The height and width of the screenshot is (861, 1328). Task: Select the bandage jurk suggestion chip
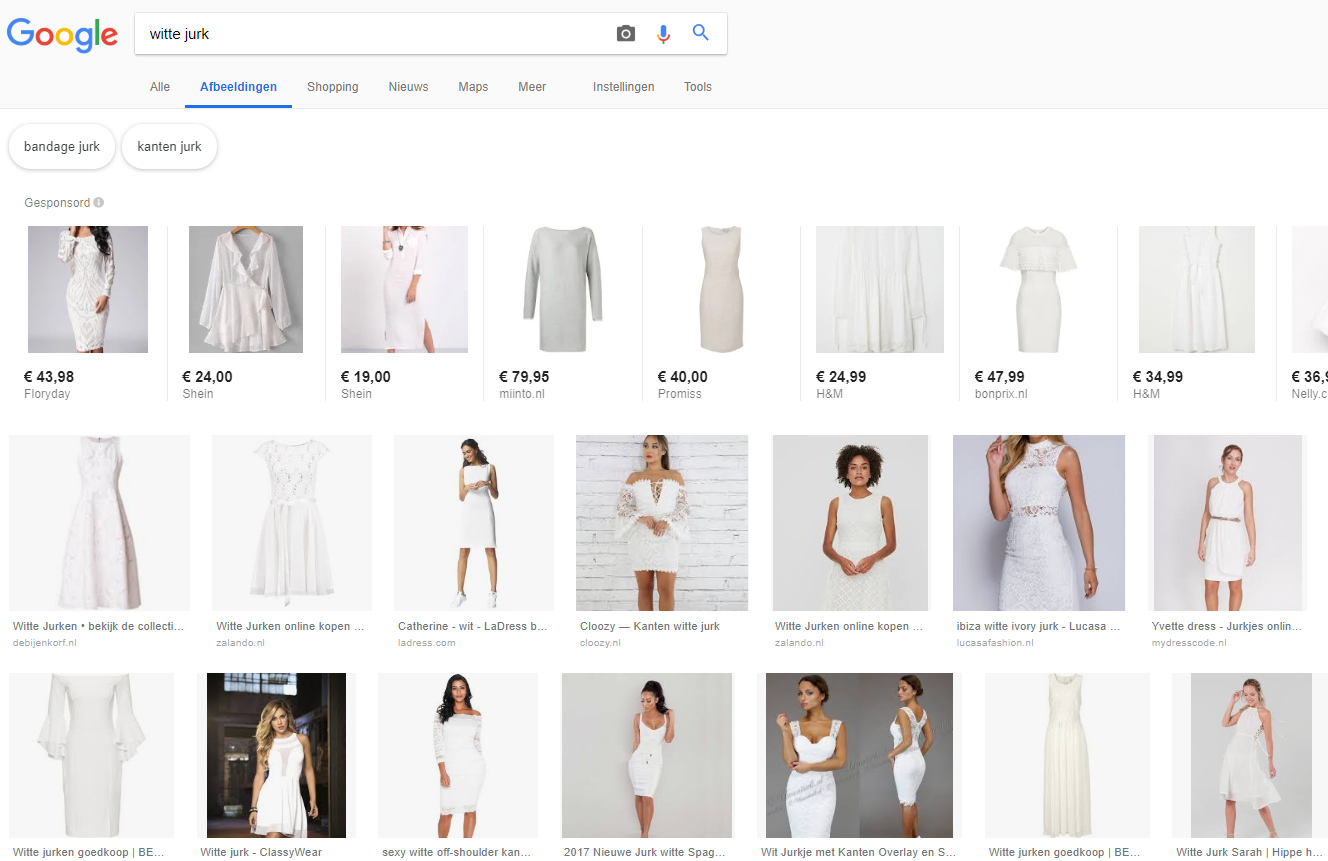tap(62, 147)
